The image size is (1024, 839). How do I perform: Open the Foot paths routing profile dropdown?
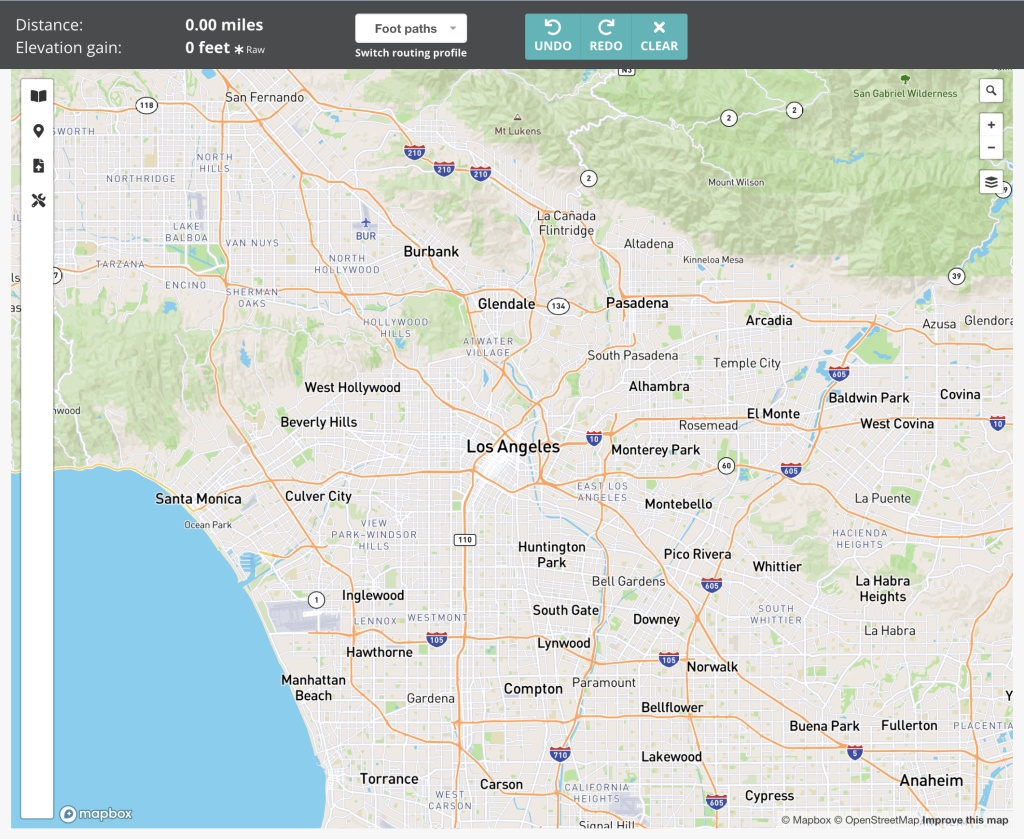(411, 29)
